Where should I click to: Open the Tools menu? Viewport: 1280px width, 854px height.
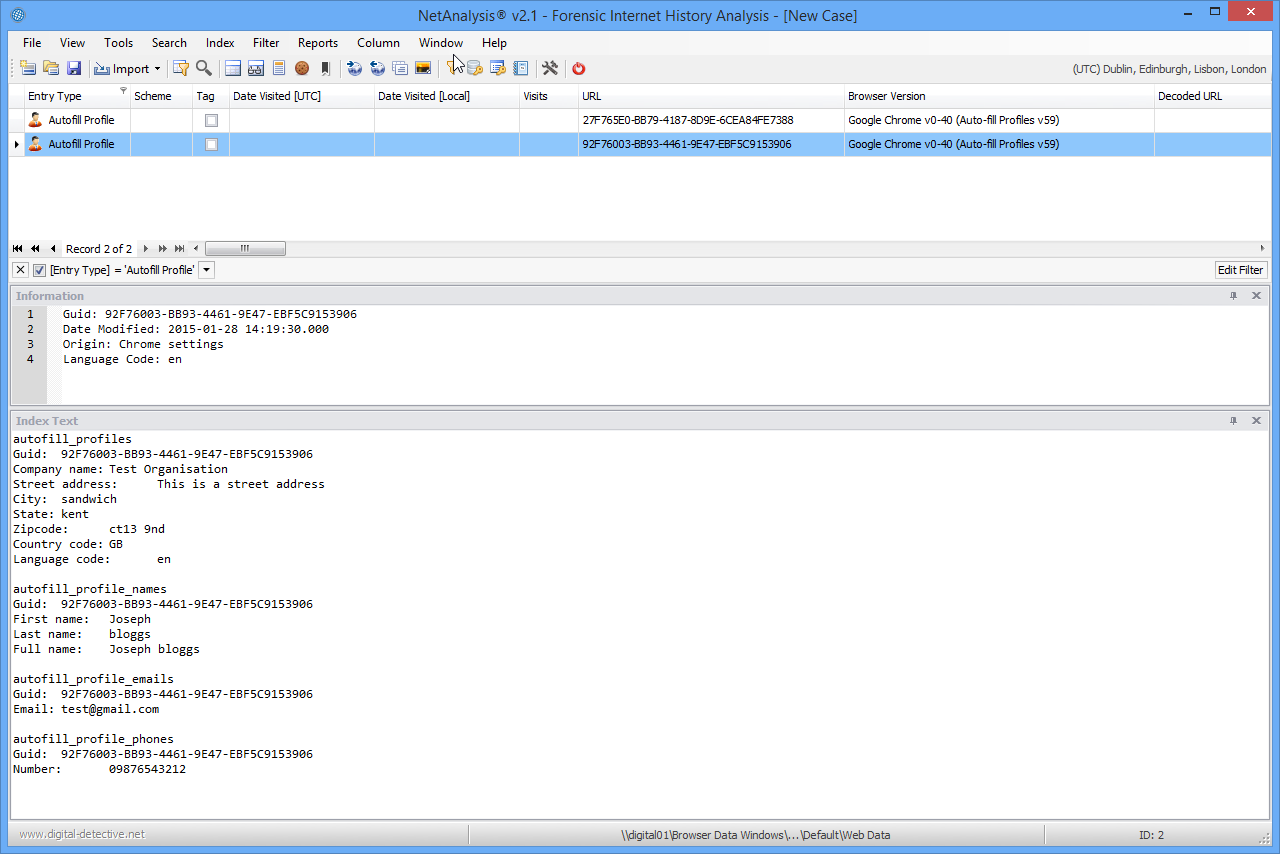[x=118, y=43]
